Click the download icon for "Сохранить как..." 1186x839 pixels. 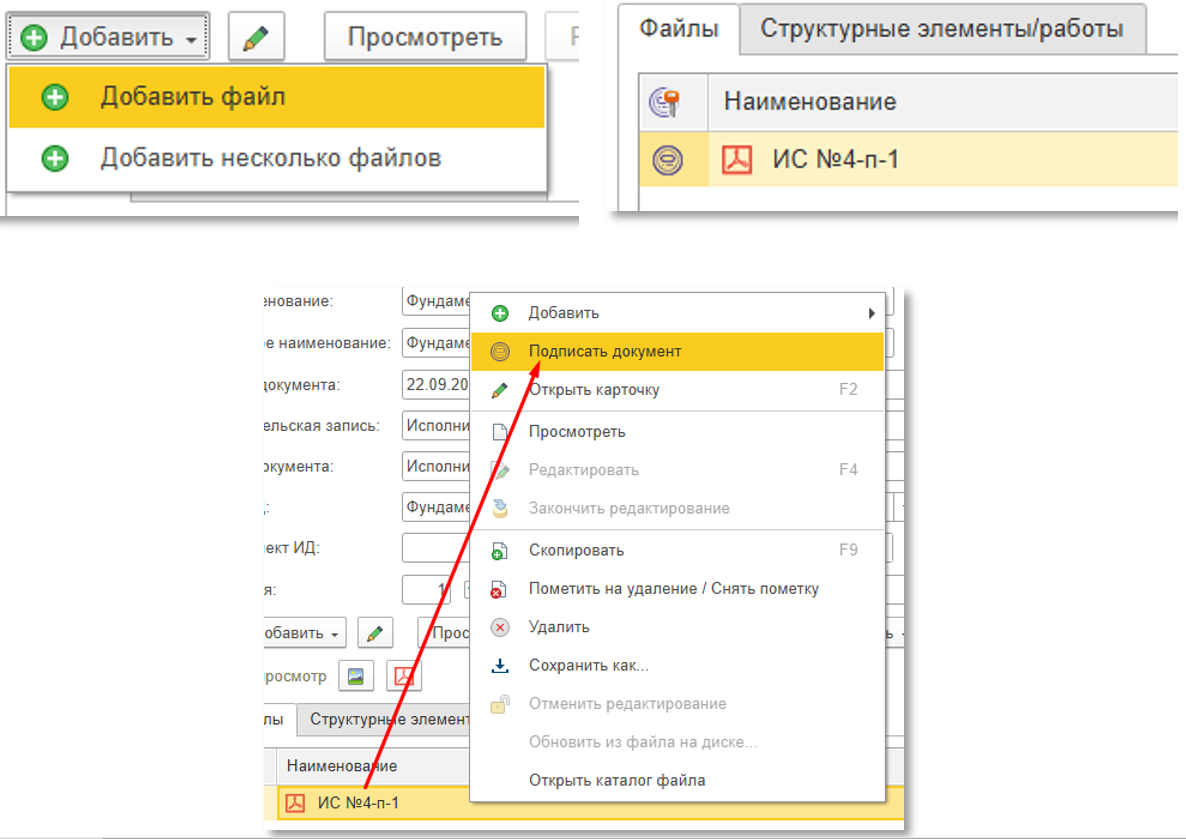click(500, 666)
